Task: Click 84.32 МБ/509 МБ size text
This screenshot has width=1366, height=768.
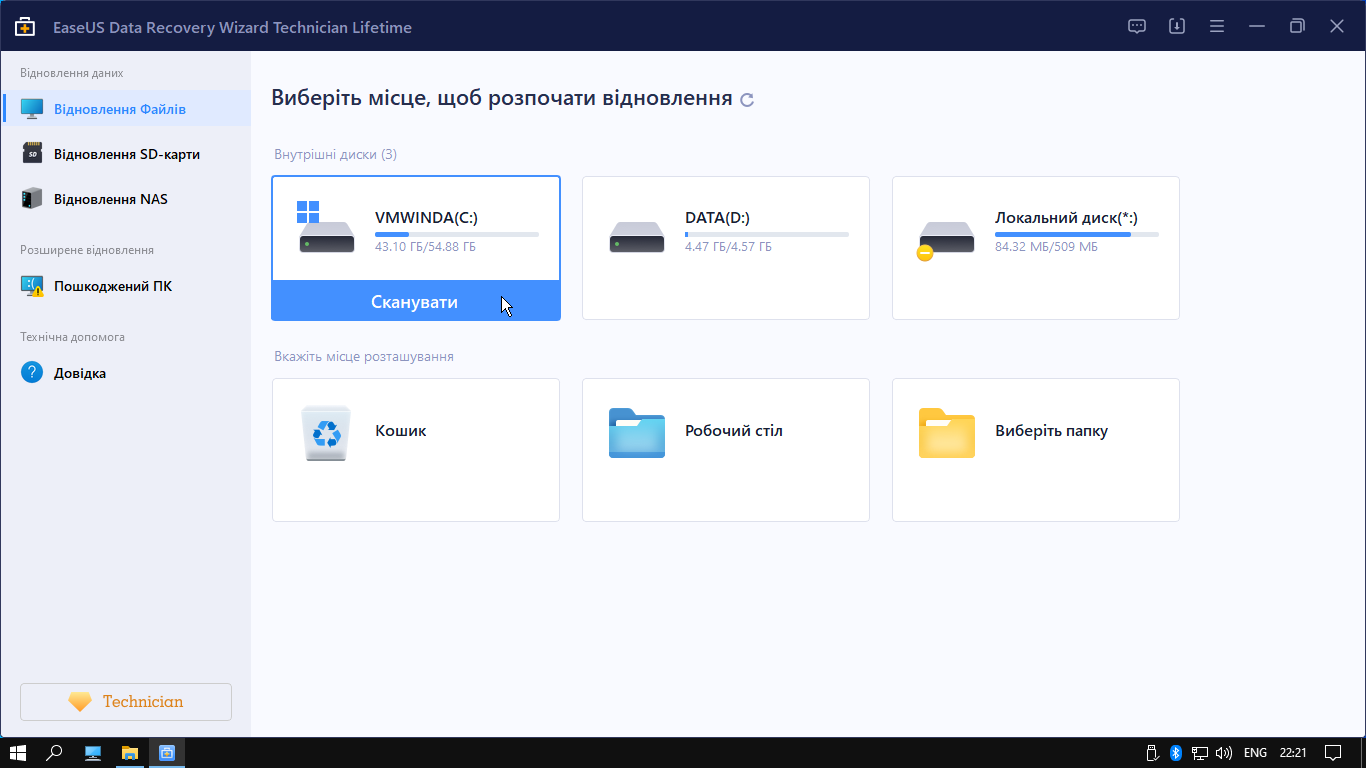Action: 1046,246
